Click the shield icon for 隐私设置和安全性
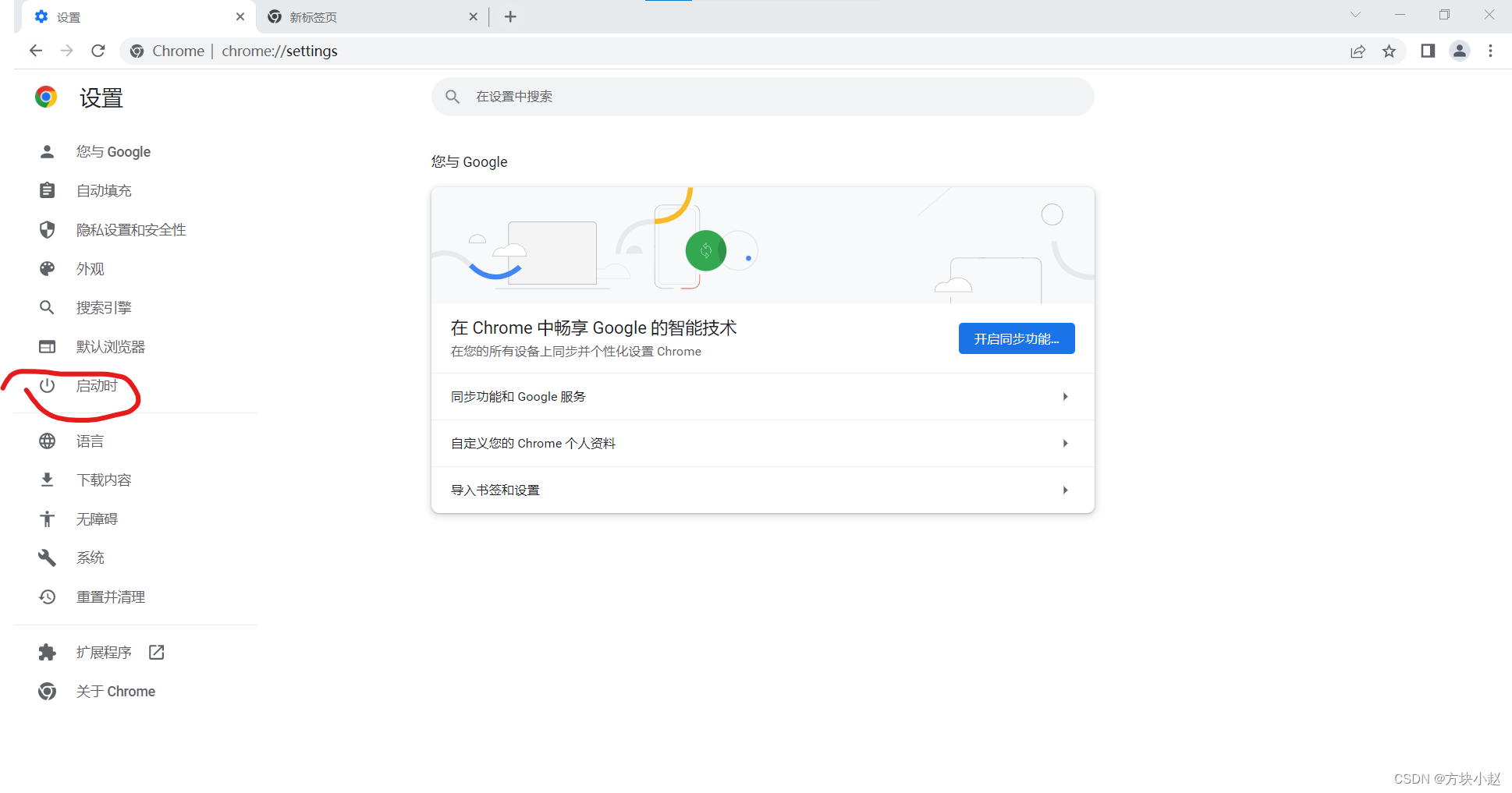Viewport: 1512px width, 793px height. (48, 229)
